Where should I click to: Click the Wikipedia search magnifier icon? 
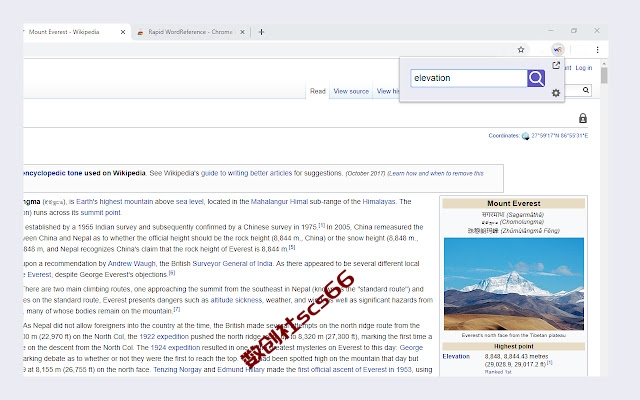pos(586,90)
